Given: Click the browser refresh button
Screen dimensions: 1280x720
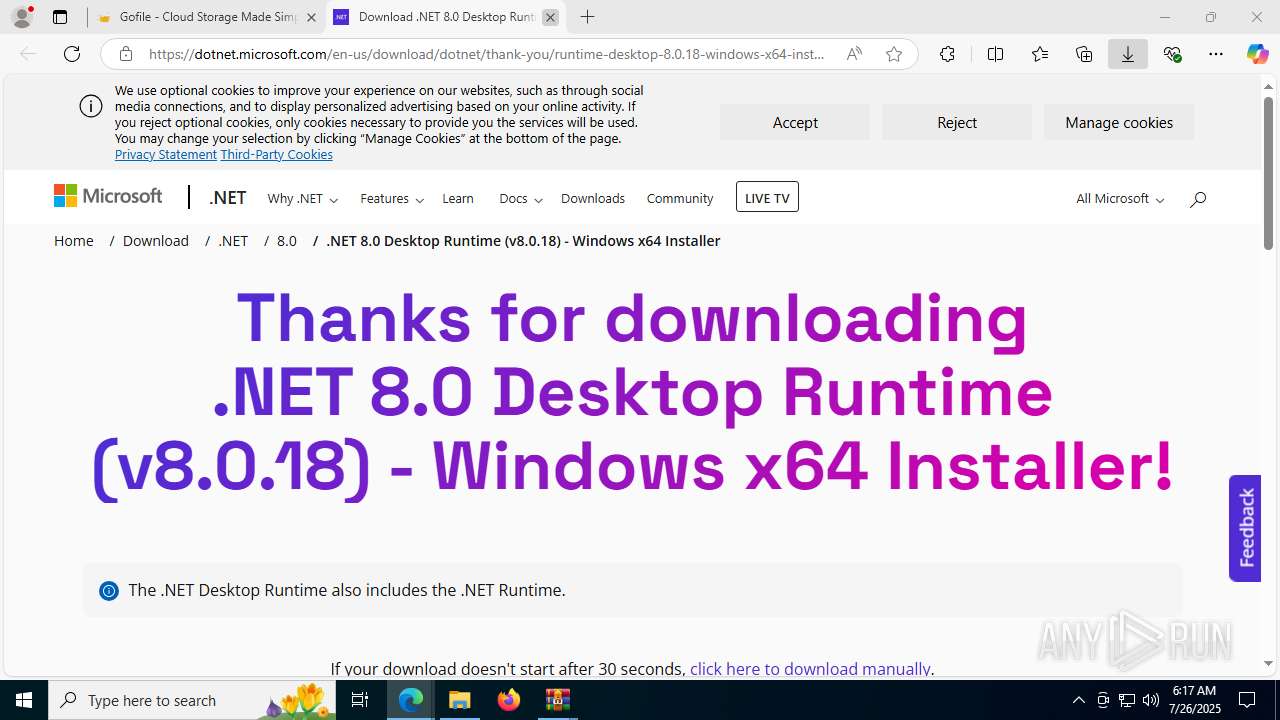Looking at the screenshot, I should tap(72, 54).
